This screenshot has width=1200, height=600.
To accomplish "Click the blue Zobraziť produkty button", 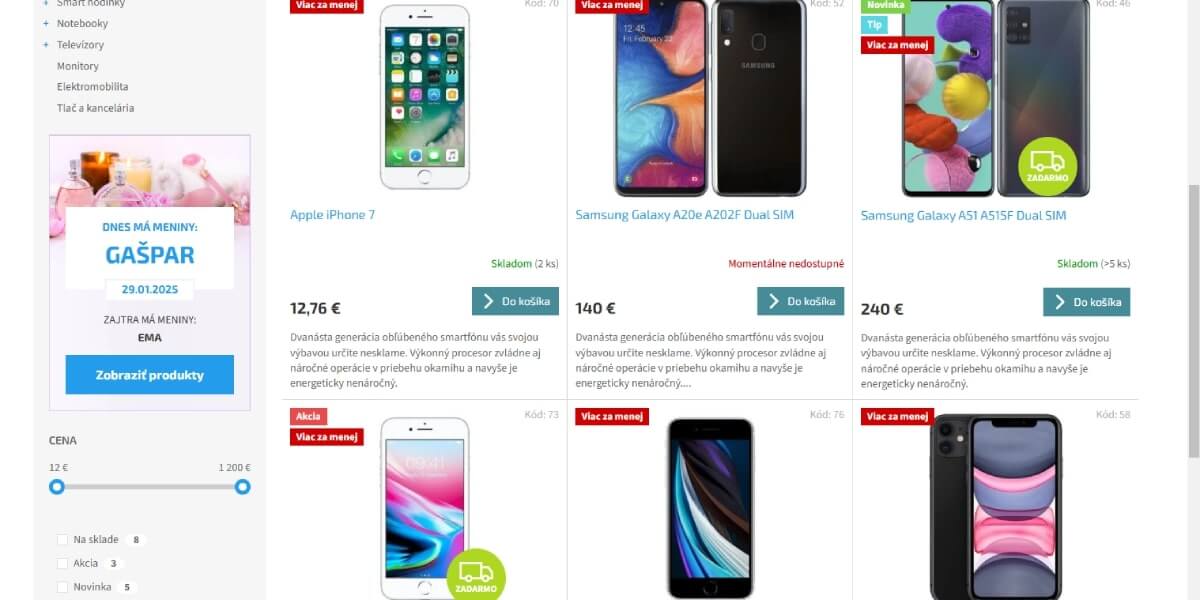I will tap(150, 375).
